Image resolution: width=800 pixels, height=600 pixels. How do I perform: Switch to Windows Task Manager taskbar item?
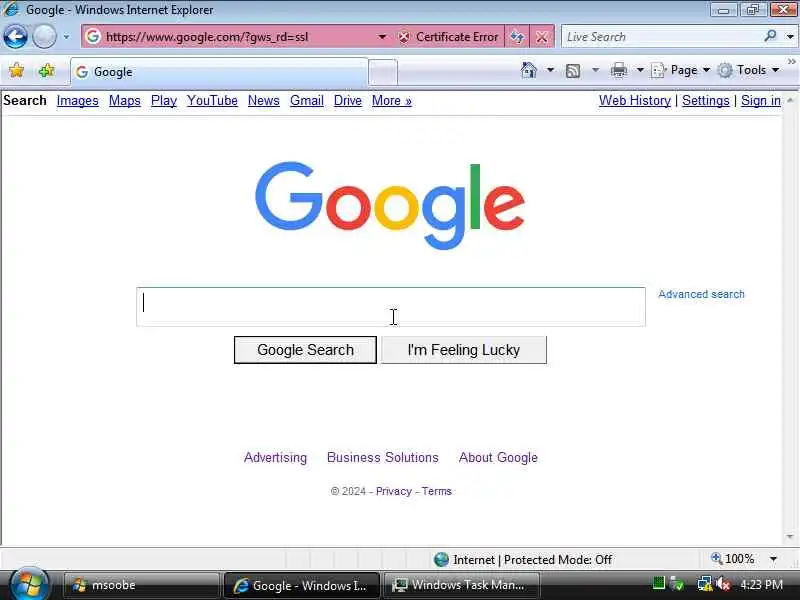(x=461, y=585)
